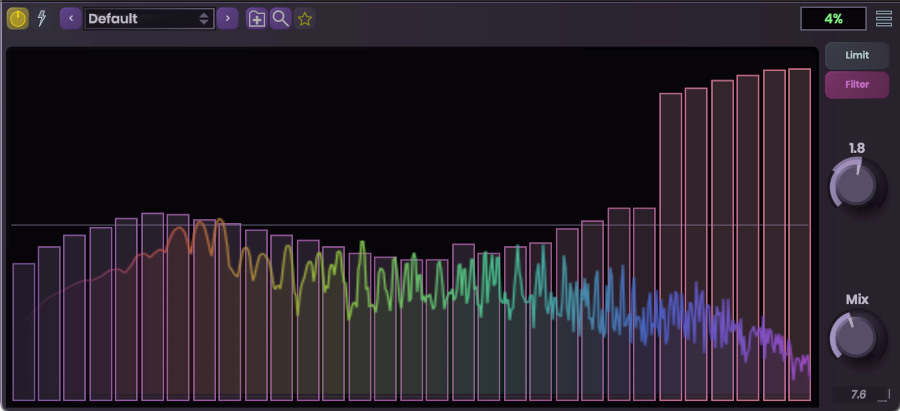Viewport: 900px width, 411px height.
Task: Go to the previous preset
Action: [71, 18]
